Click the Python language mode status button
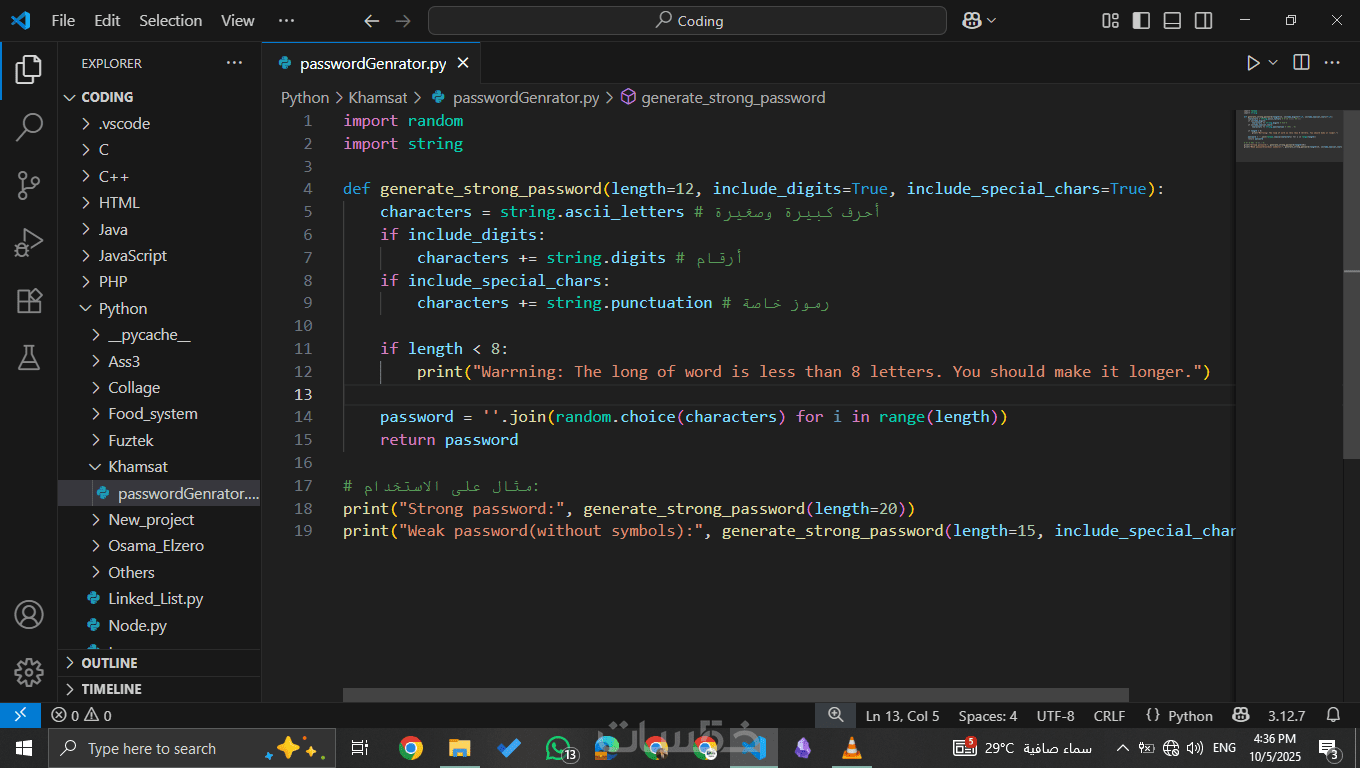 [1179, 716]
